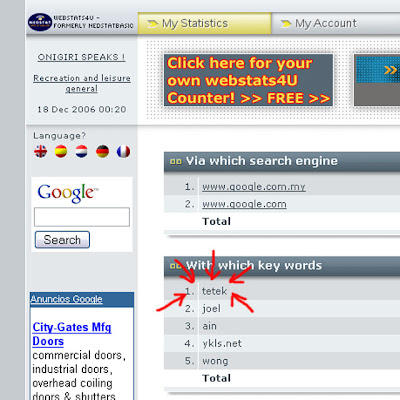Click Total under search engine table

pos(216,221)
